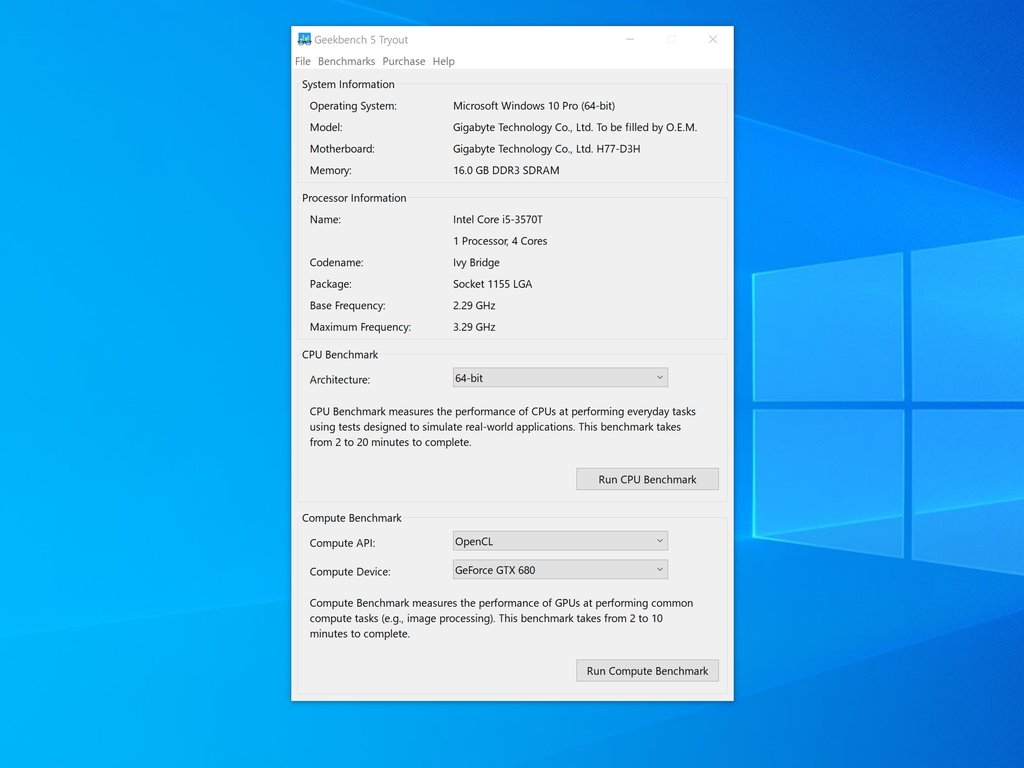Click the Run CPU Benchmark button
Viewport: 1024px width, 768px height.
[x=646, y=478]
